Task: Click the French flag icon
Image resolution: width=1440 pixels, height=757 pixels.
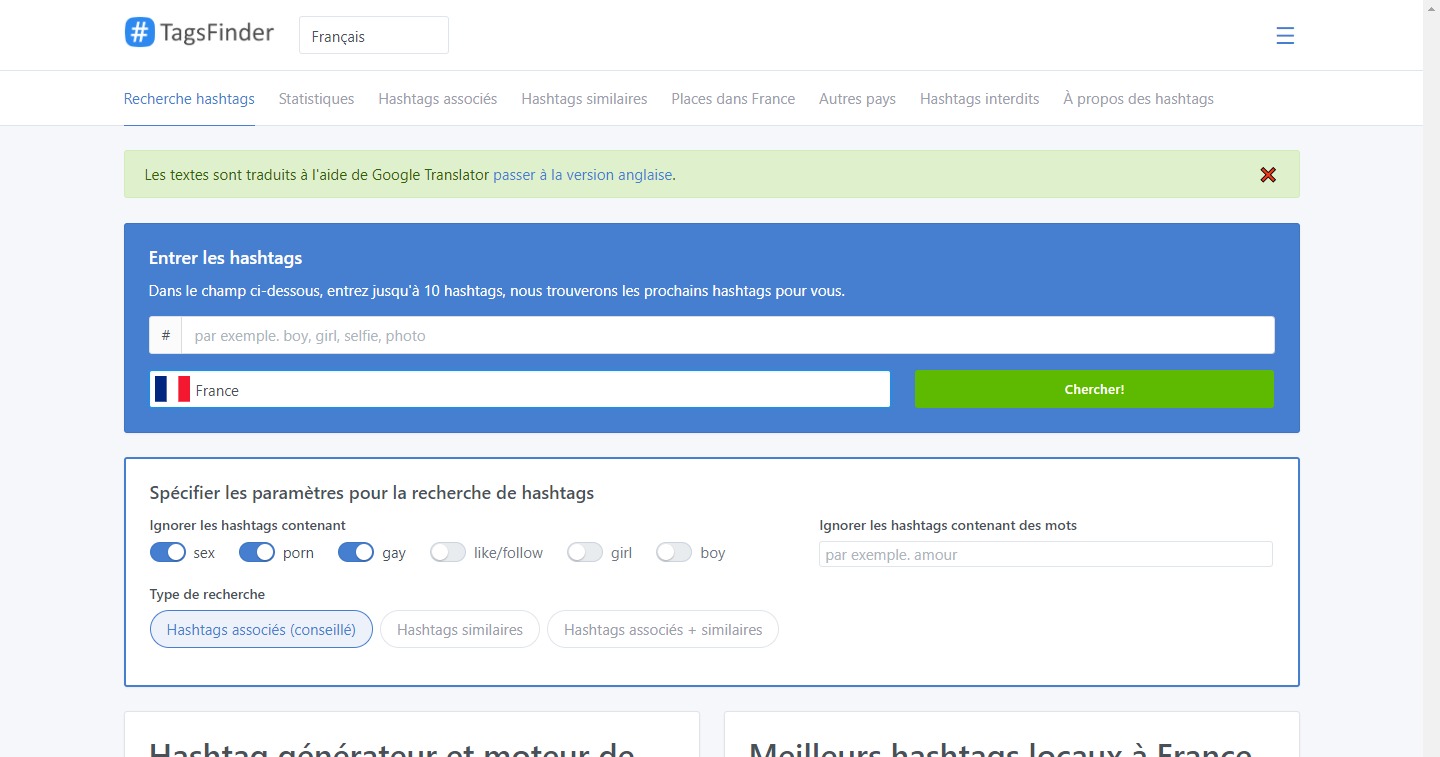Action: tap(172, 390)
